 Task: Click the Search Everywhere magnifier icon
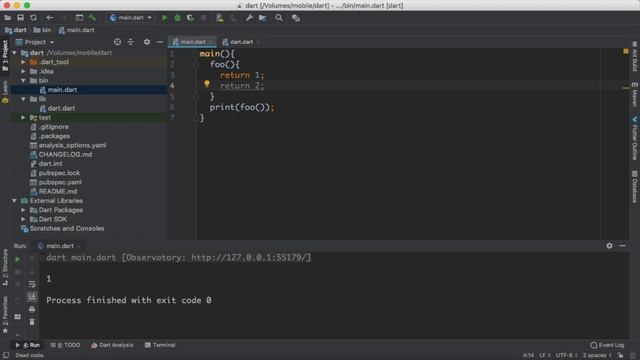coord(279,18)
